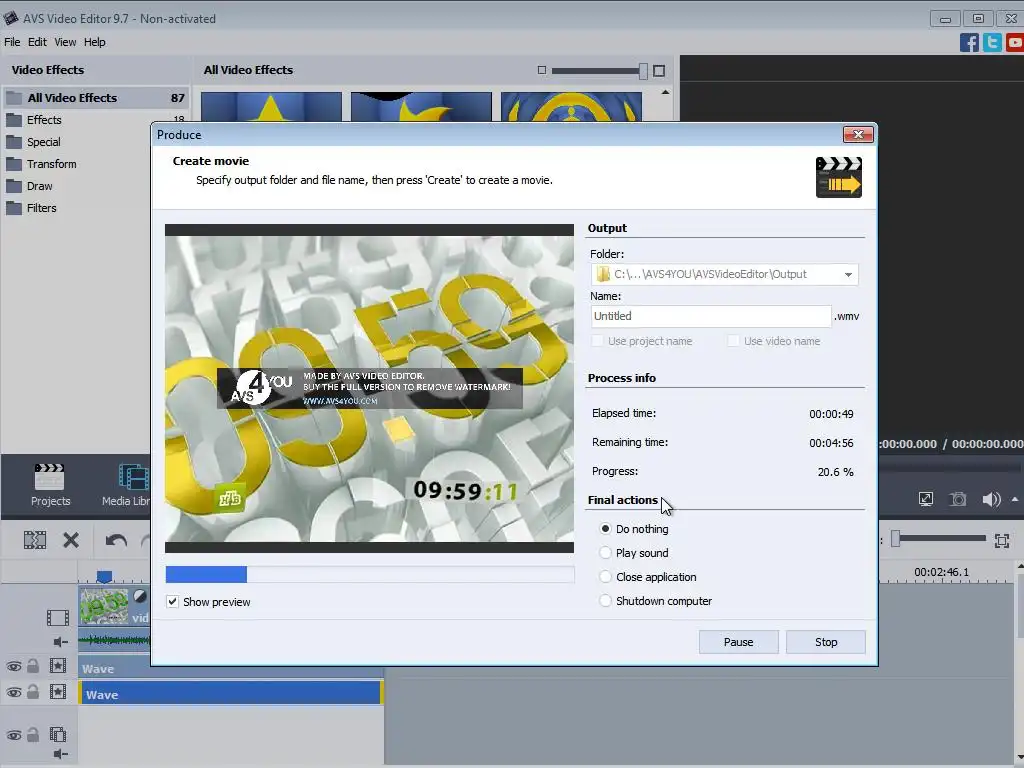Select the Special category
Screen dimensions: 1024x768
point(44,142)
